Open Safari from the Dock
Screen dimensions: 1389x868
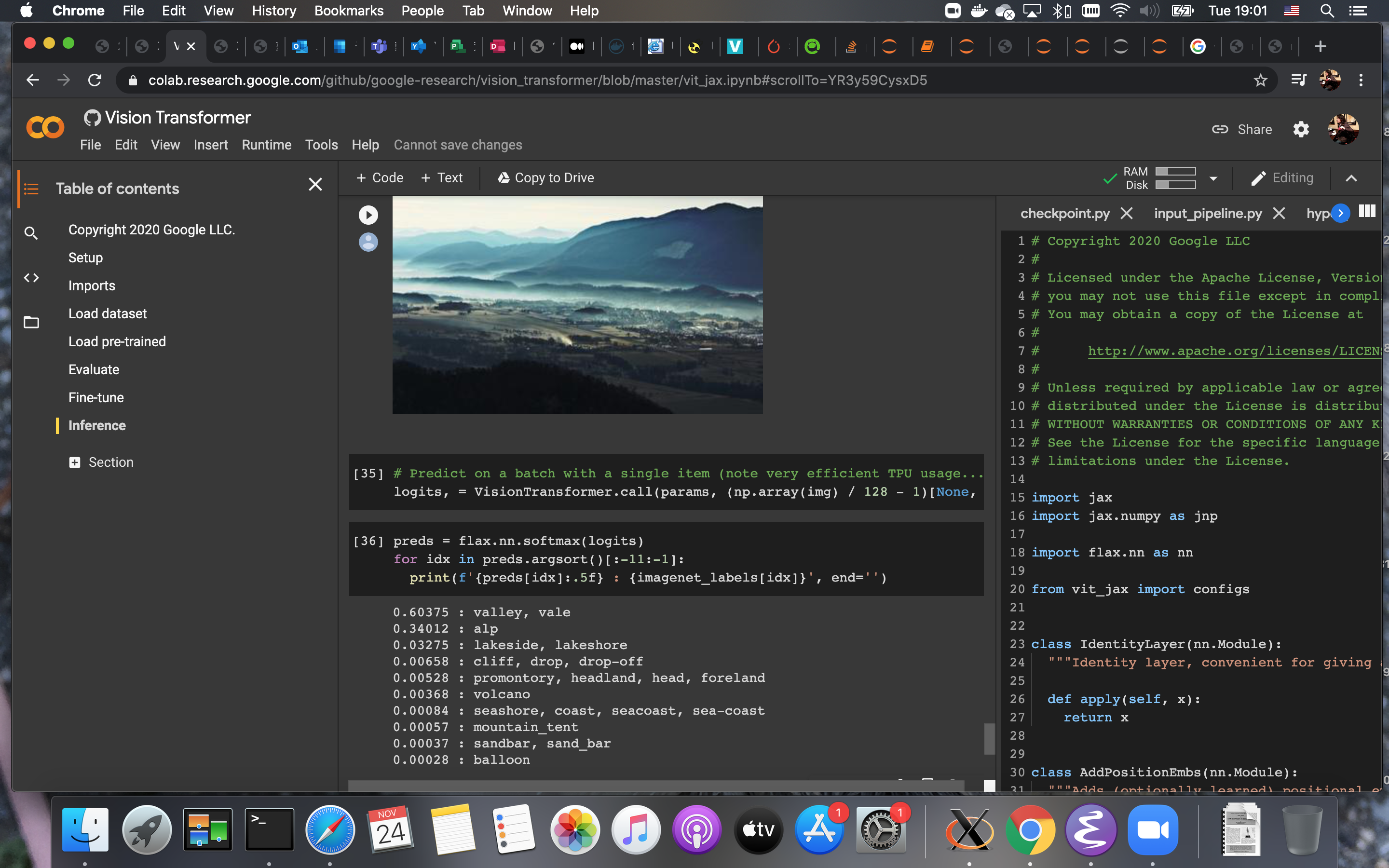tap(330, 829)
